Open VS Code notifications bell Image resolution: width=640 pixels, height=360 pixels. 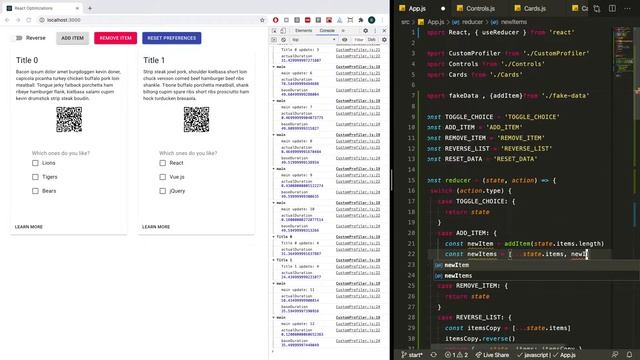click(x=629, y=355)
